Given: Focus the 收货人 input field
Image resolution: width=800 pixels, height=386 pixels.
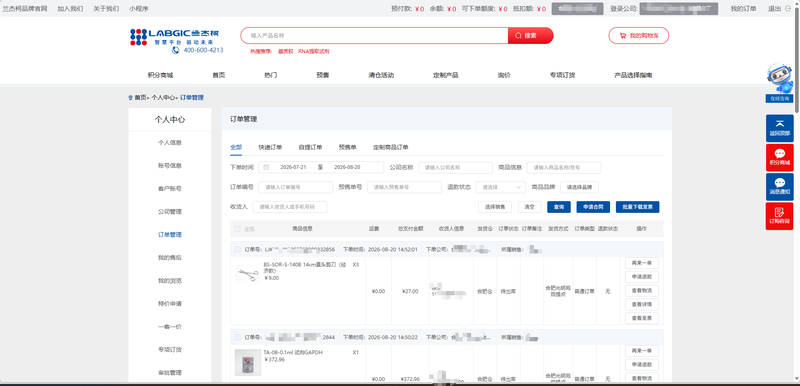Looking at the screenshot, I should click(290, 207).
